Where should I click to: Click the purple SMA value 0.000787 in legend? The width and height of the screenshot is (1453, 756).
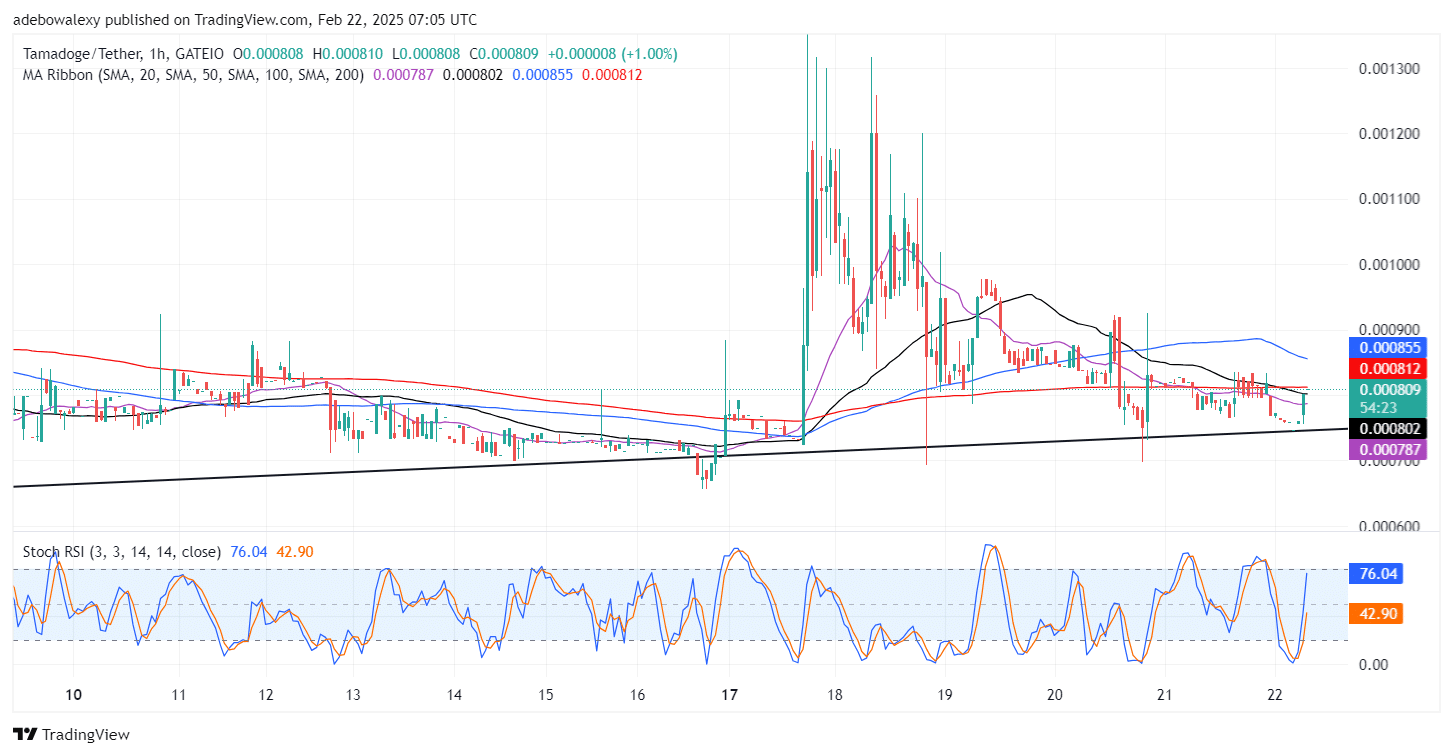click(403, 74)
